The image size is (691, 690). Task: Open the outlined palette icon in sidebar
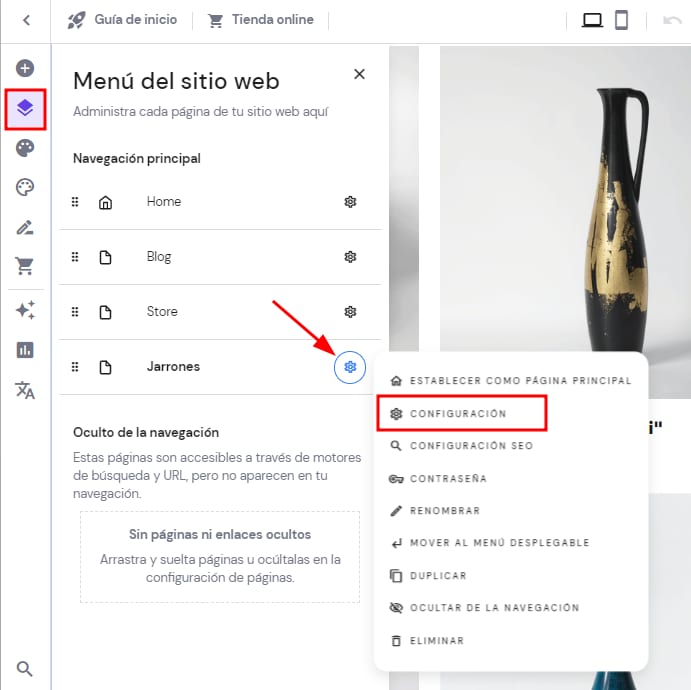tap(25, 187)
